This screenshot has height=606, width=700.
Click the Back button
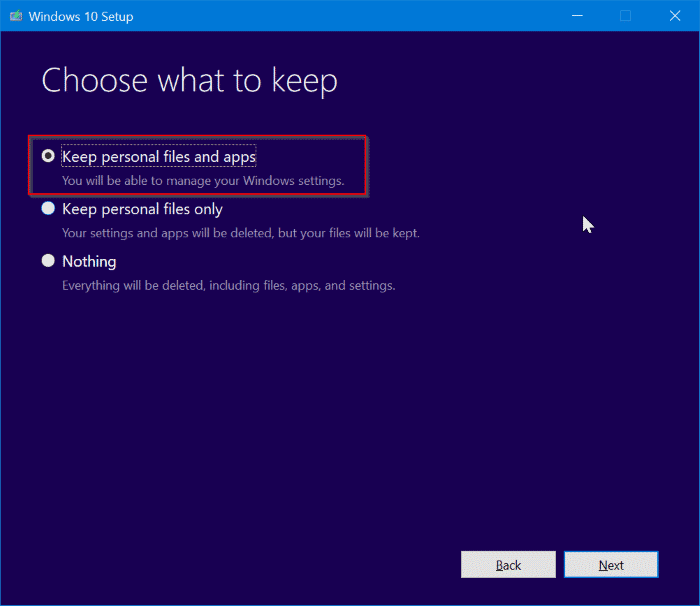pyautogui.click(x=508, y=564)
